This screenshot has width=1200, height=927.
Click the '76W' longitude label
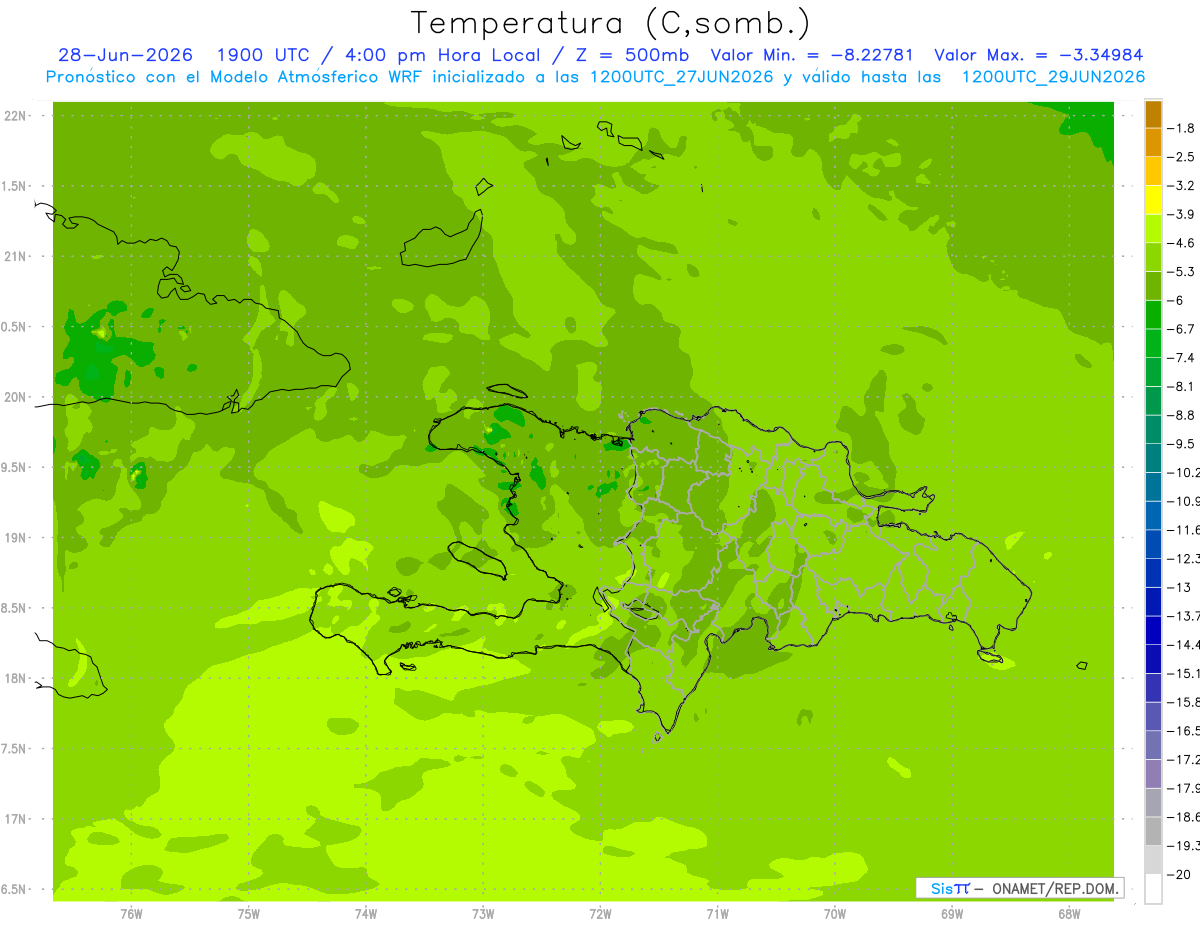coord(131,914)
